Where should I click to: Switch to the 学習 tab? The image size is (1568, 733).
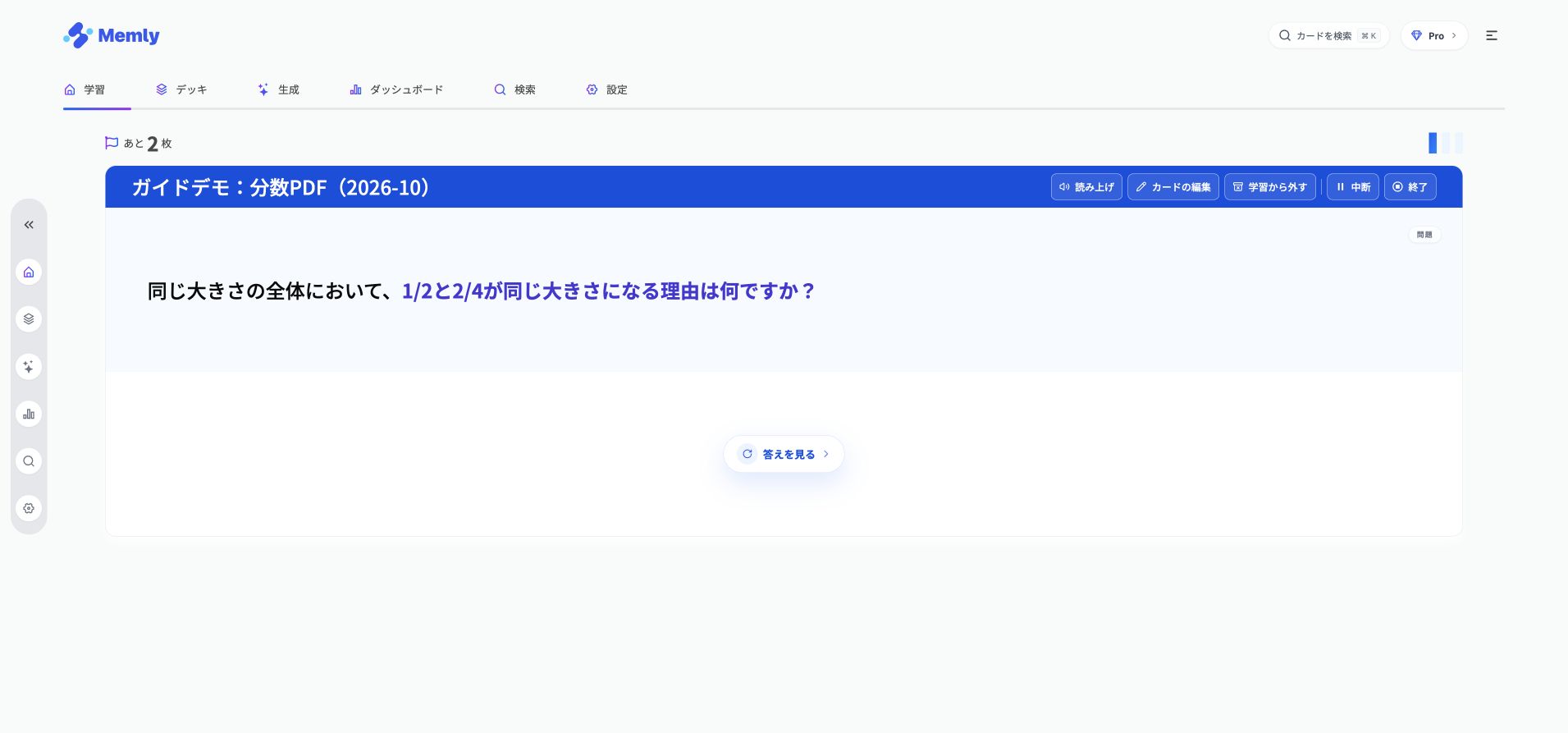pyautogui.click(x=85, y=89)
